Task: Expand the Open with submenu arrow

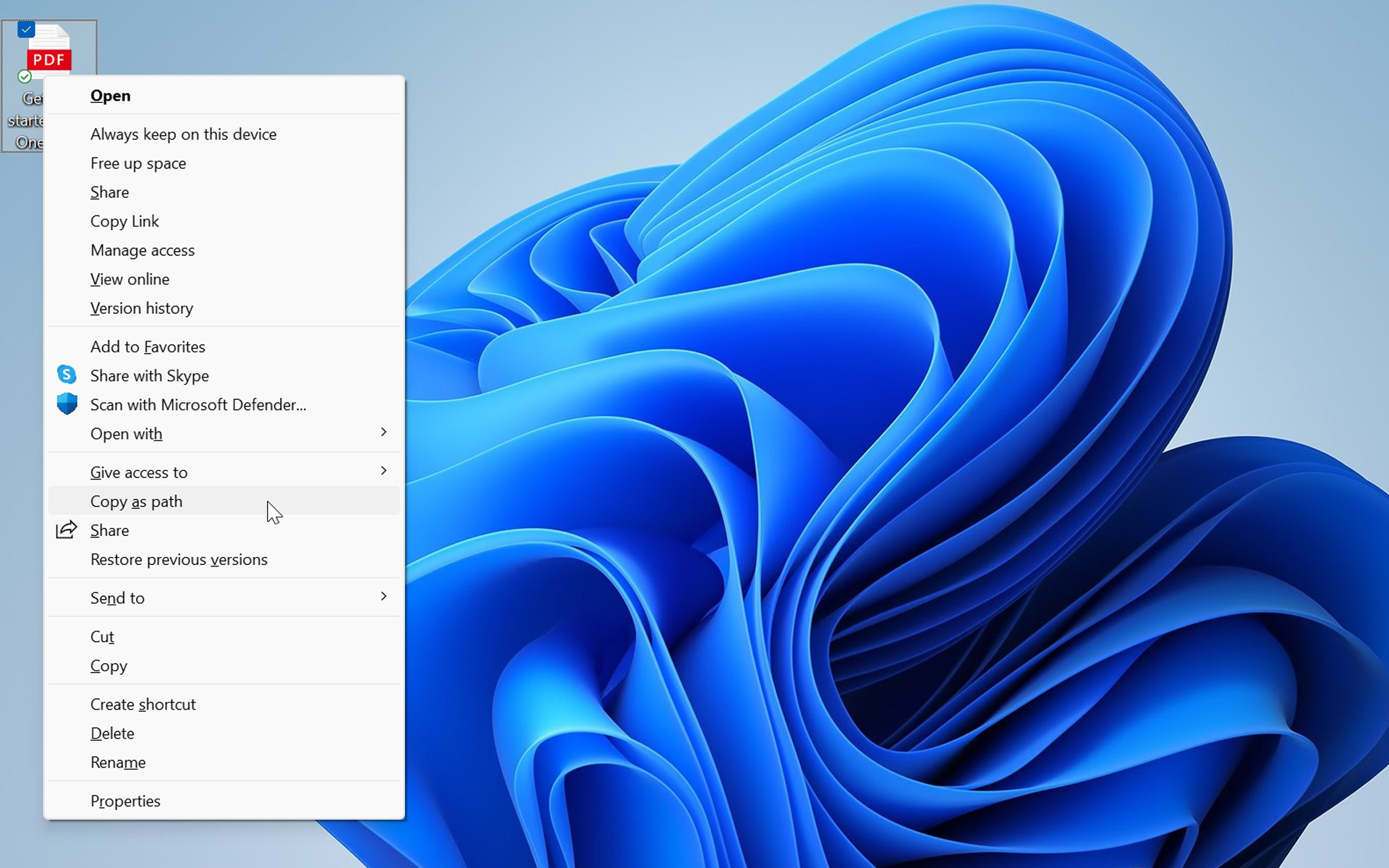Action: click(x=383, y=432)
